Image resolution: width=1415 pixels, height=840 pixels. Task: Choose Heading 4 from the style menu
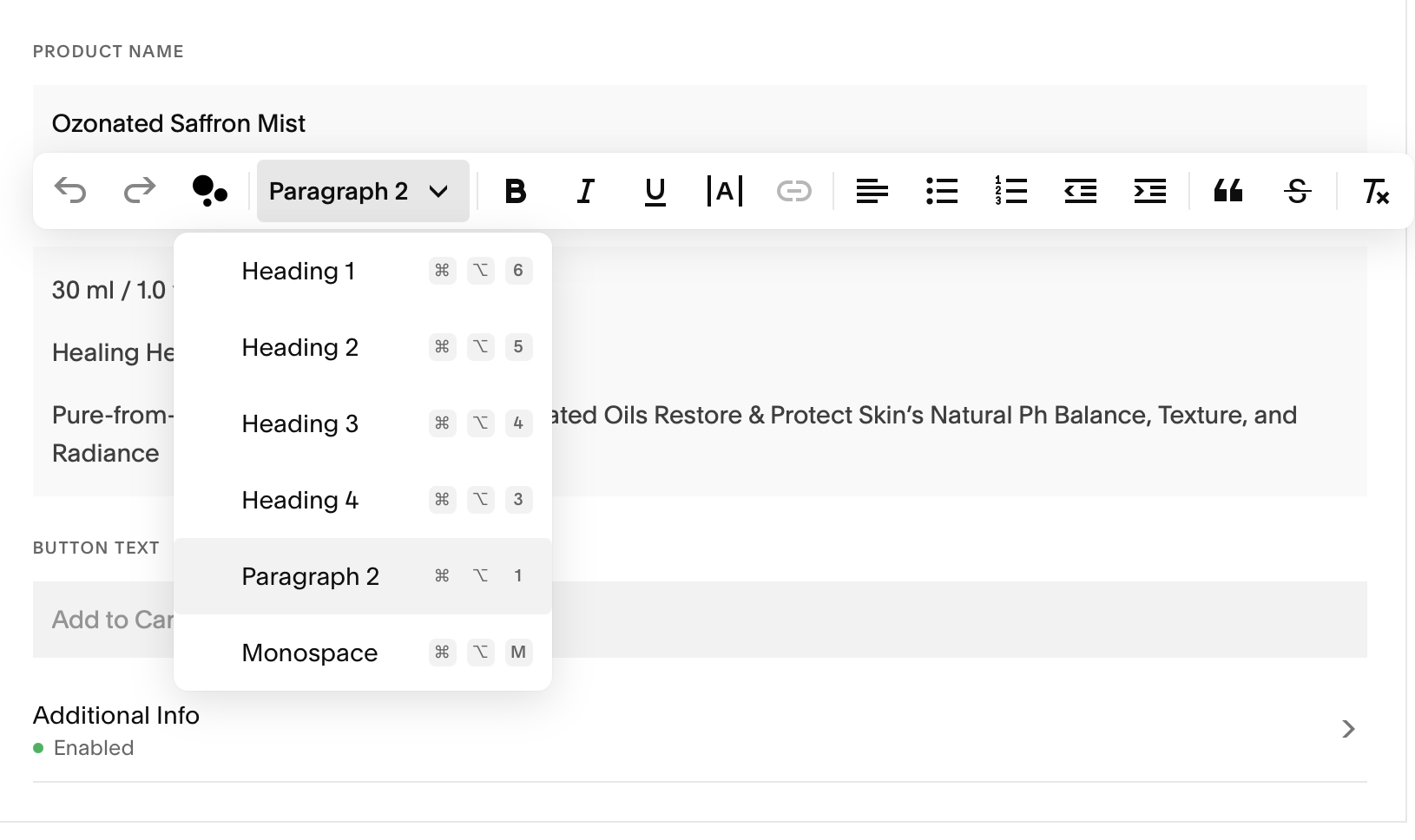(x=363, y=500)
